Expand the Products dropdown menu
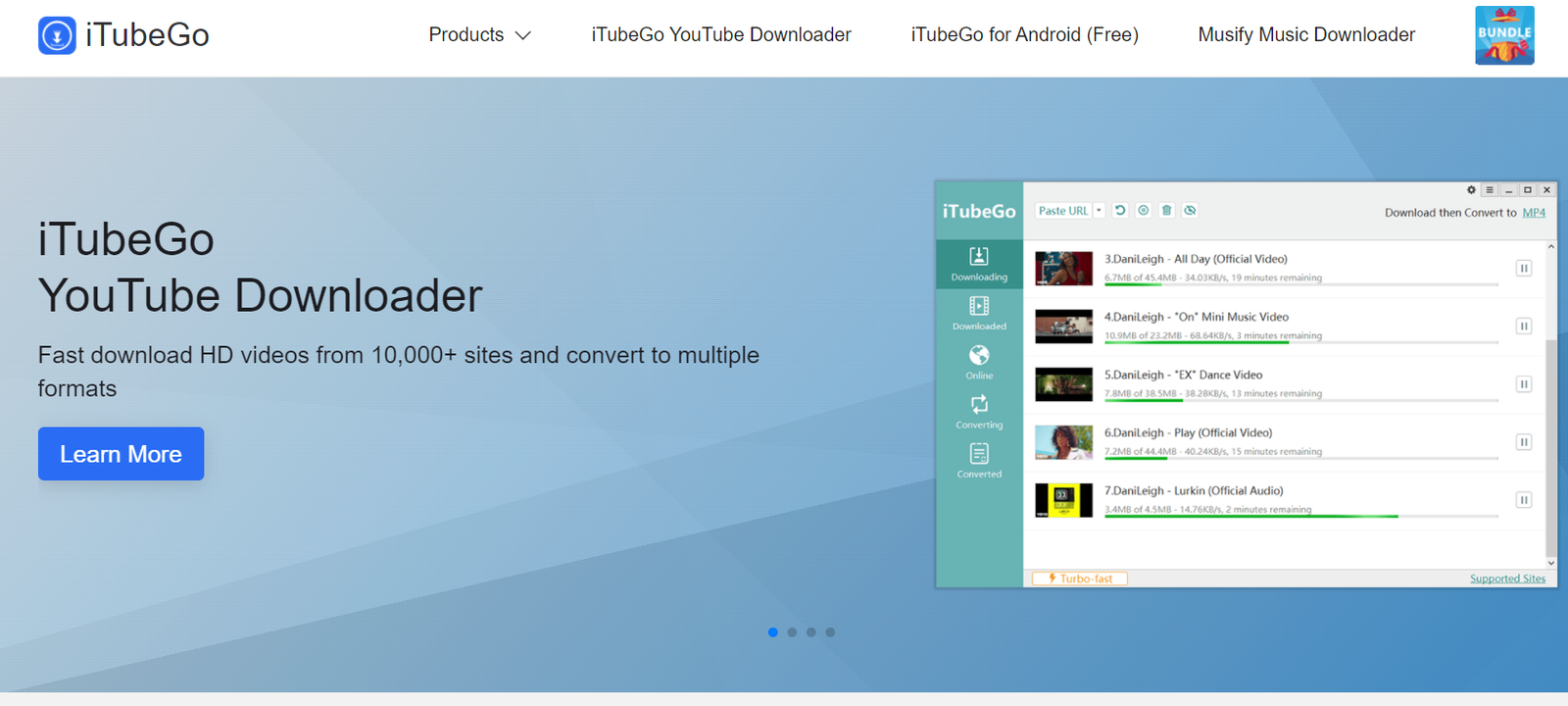Screen dimensions: 1568x706 click(479, 35)
